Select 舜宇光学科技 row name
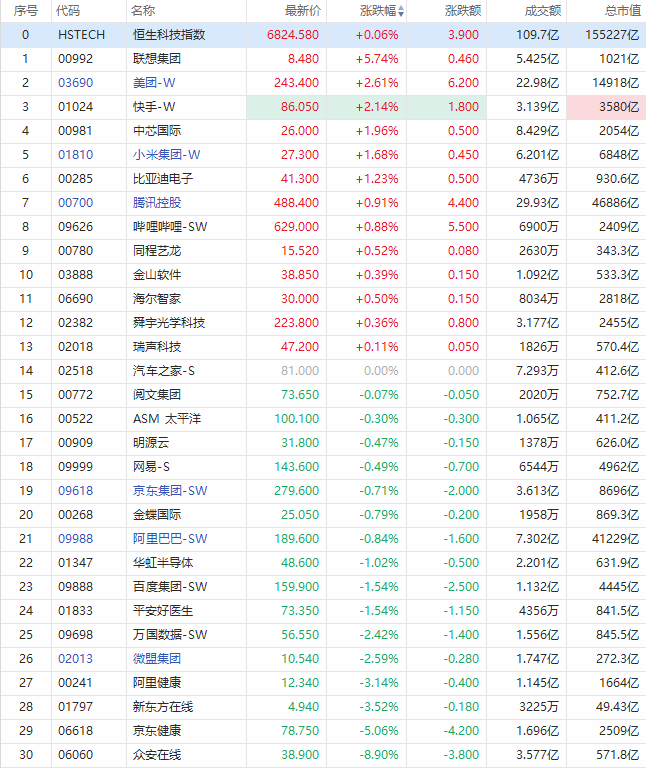This screenshot has width=646, height=768. click(x=169, y=323)
